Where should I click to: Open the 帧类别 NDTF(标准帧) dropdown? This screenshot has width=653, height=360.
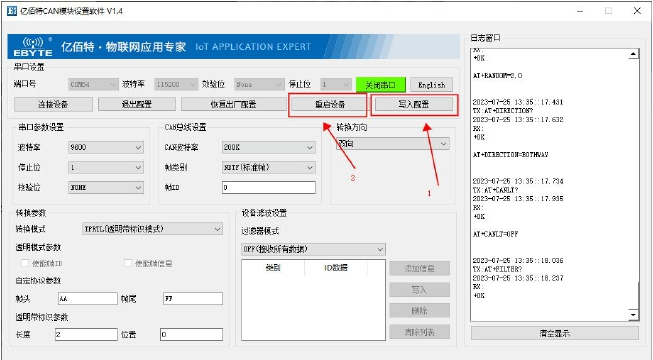pos(269,168)
